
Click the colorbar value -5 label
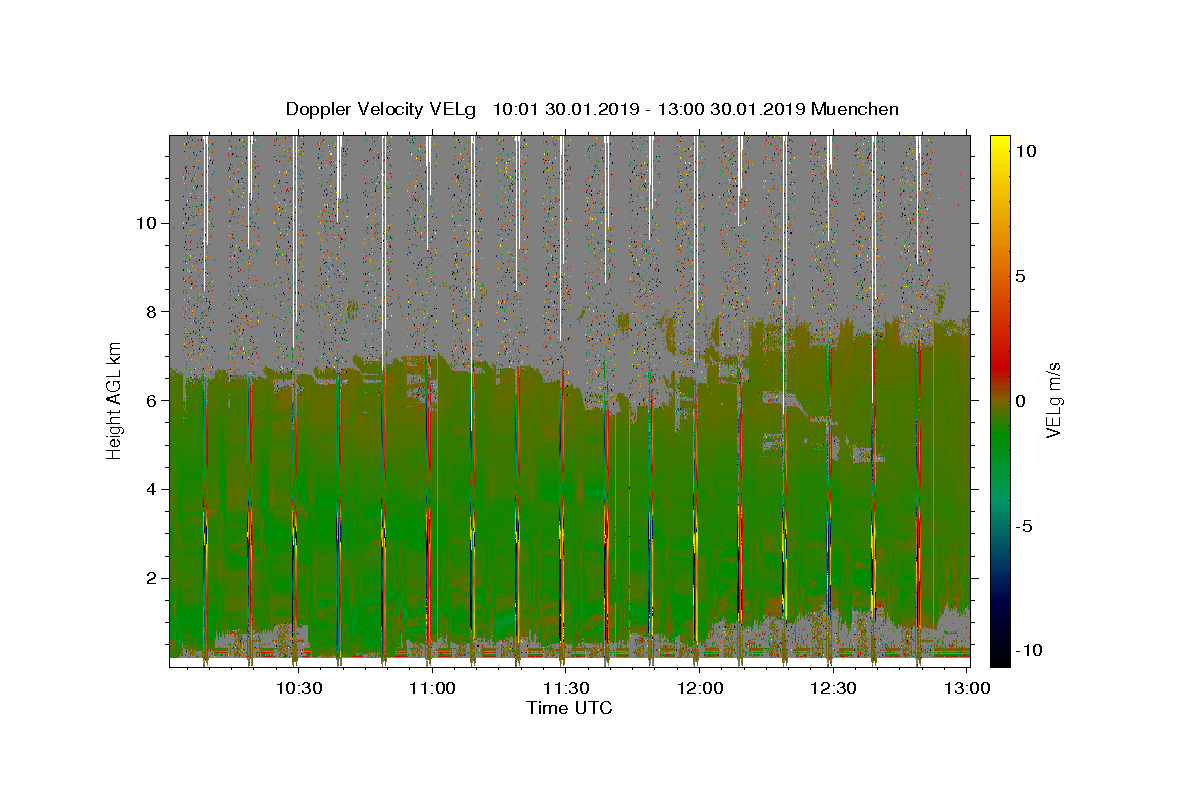click(x=1026, y=525)
